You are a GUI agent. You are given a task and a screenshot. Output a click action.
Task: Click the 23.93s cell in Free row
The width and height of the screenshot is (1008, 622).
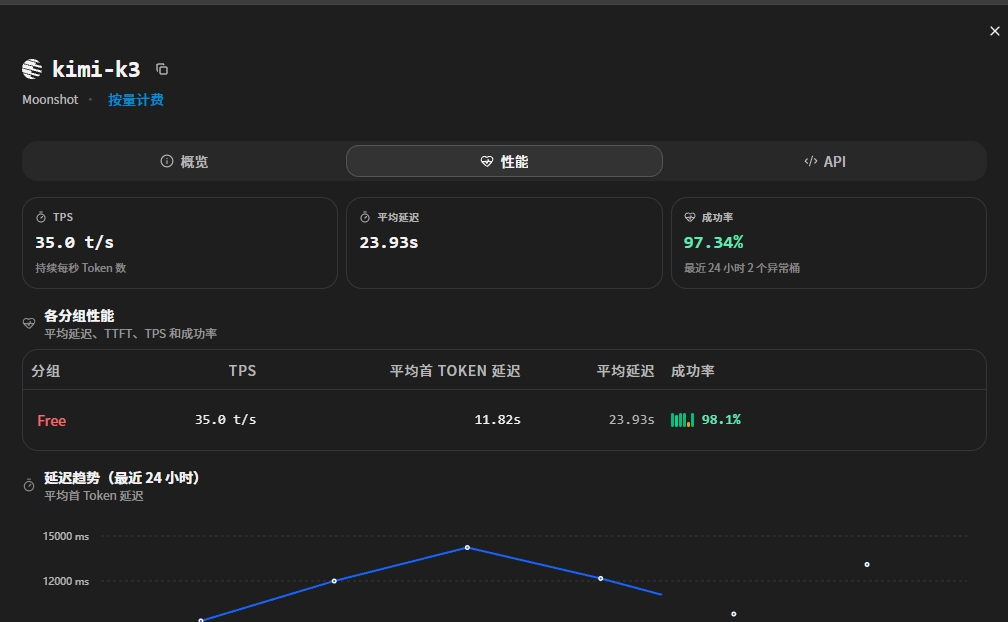tap(631, 420)
